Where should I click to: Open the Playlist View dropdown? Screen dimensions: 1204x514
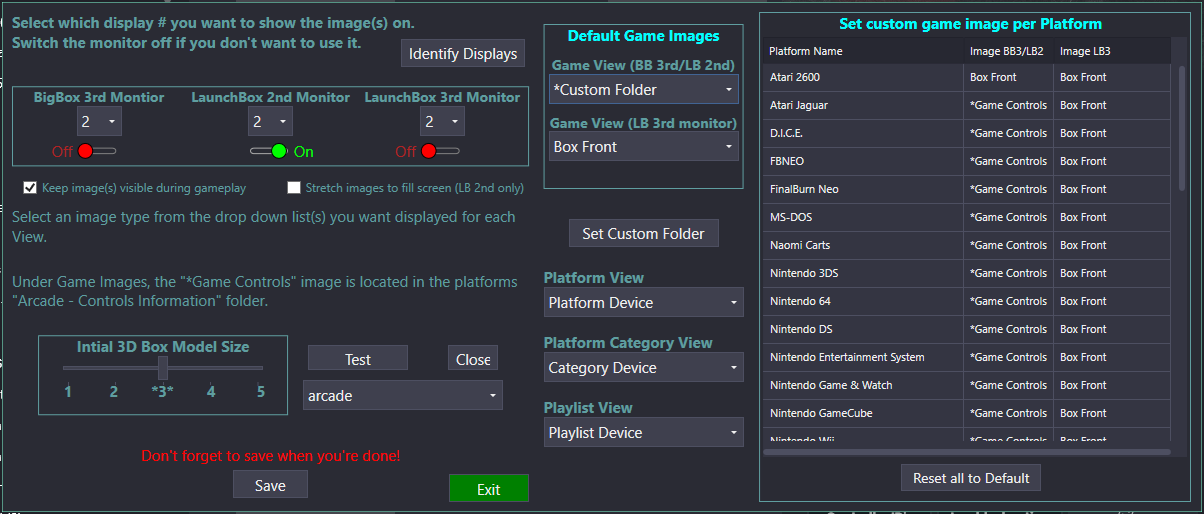click(644, 432)
